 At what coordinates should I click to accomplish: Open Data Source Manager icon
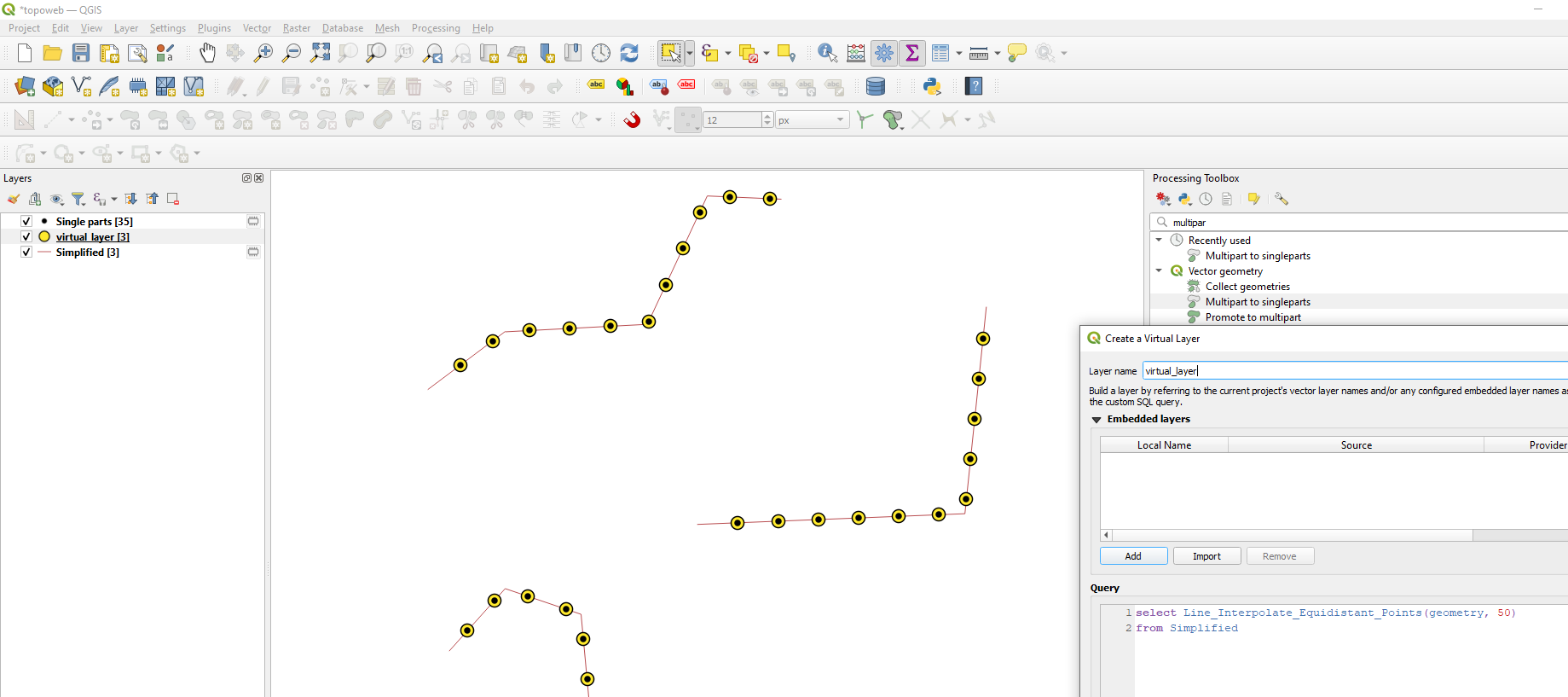(x=25, y=86)
